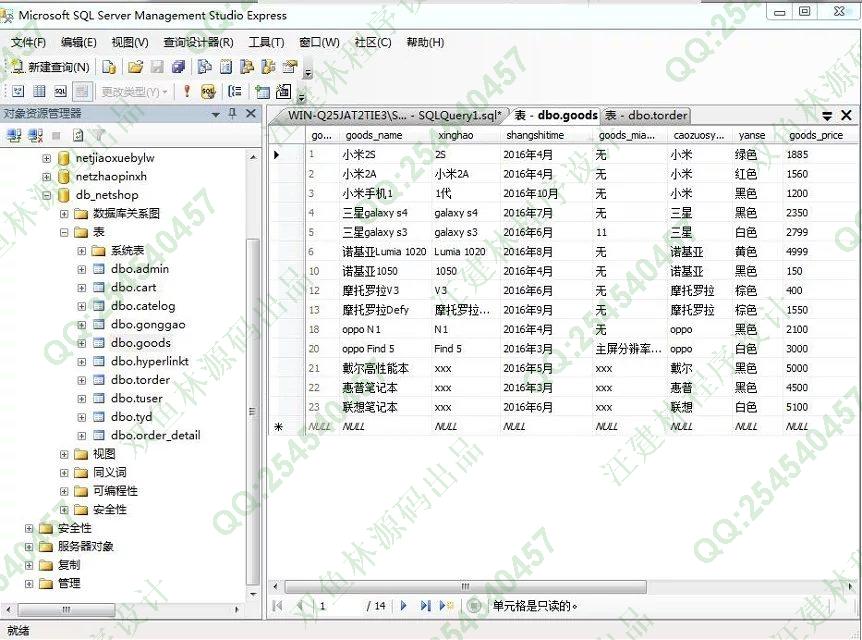Click the Disconnect icon in Object Explorer
The height and width of the screenshot is (640, 862).
35,135
